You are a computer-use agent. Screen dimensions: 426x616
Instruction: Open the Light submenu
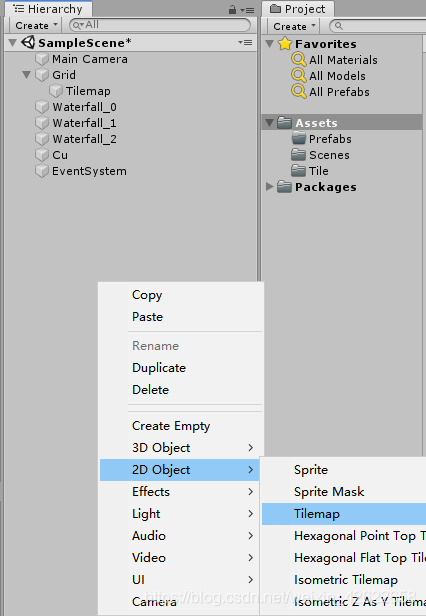(180, 514)
